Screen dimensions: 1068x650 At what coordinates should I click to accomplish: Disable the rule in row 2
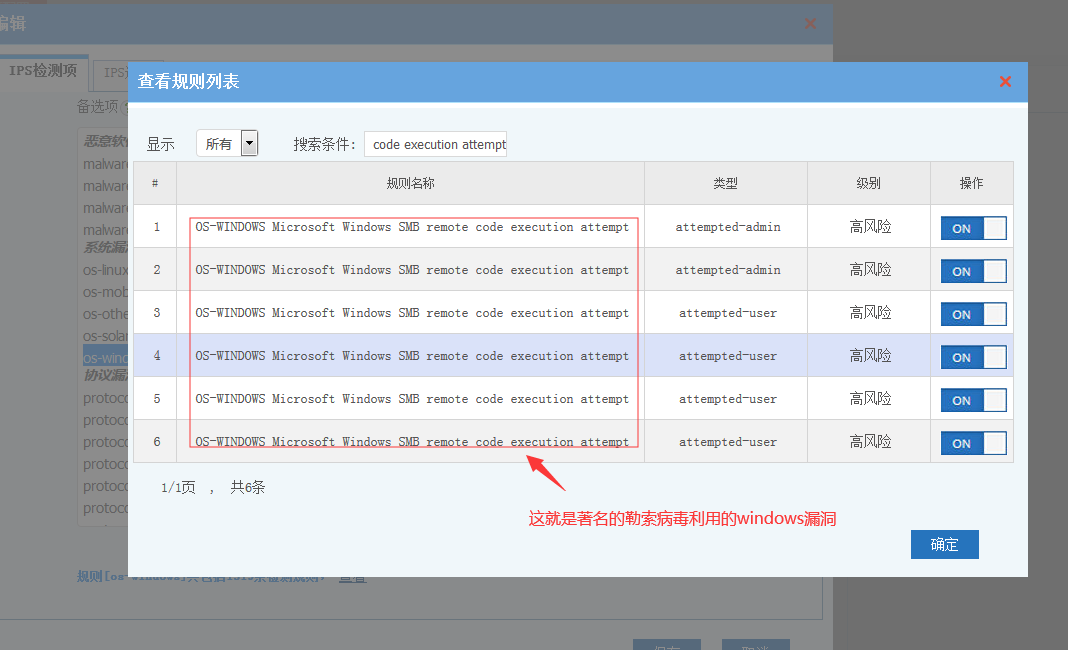point(973,271)
